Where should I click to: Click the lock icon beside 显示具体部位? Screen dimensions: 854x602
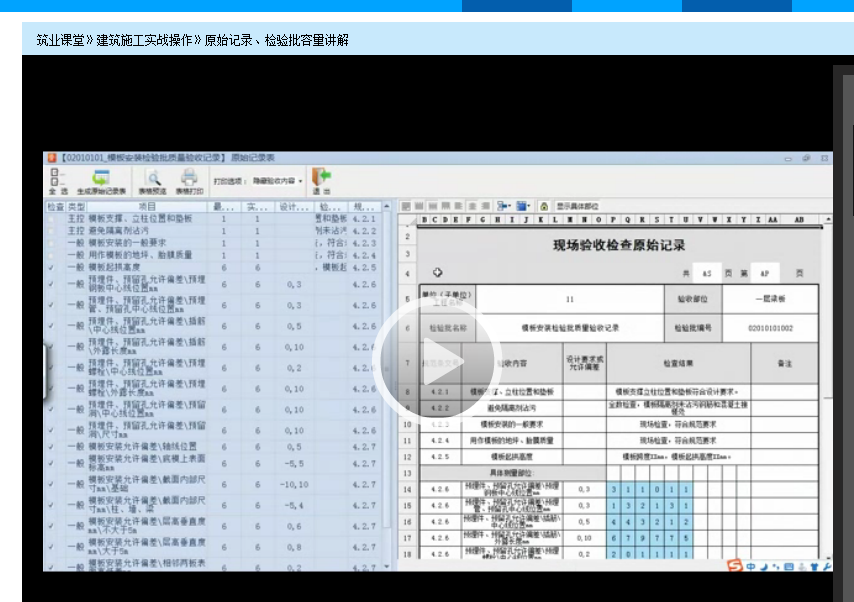(x=543, y=205)
